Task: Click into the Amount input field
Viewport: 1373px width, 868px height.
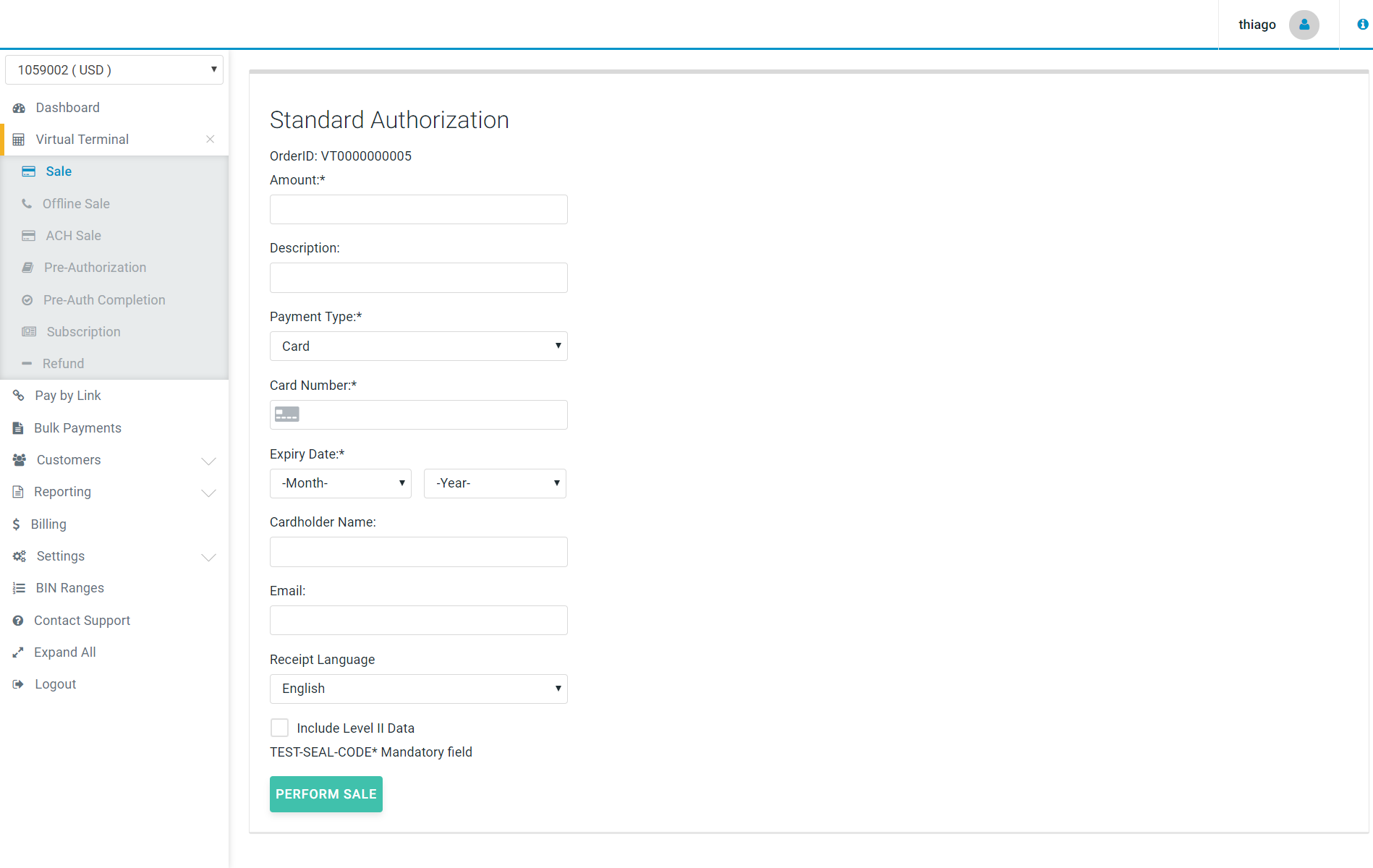Action: click(418, 210)
